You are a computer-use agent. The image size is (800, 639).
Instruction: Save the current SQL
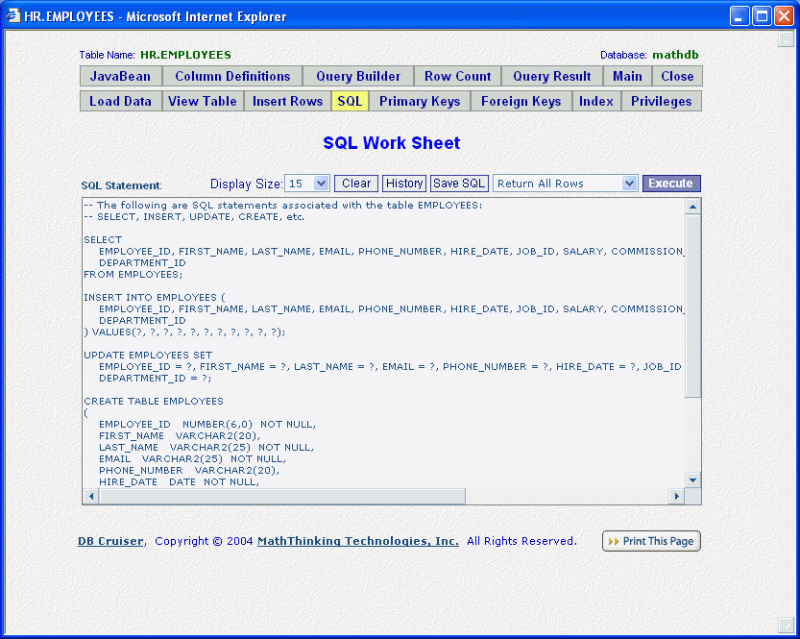click(x=459, y=183)
